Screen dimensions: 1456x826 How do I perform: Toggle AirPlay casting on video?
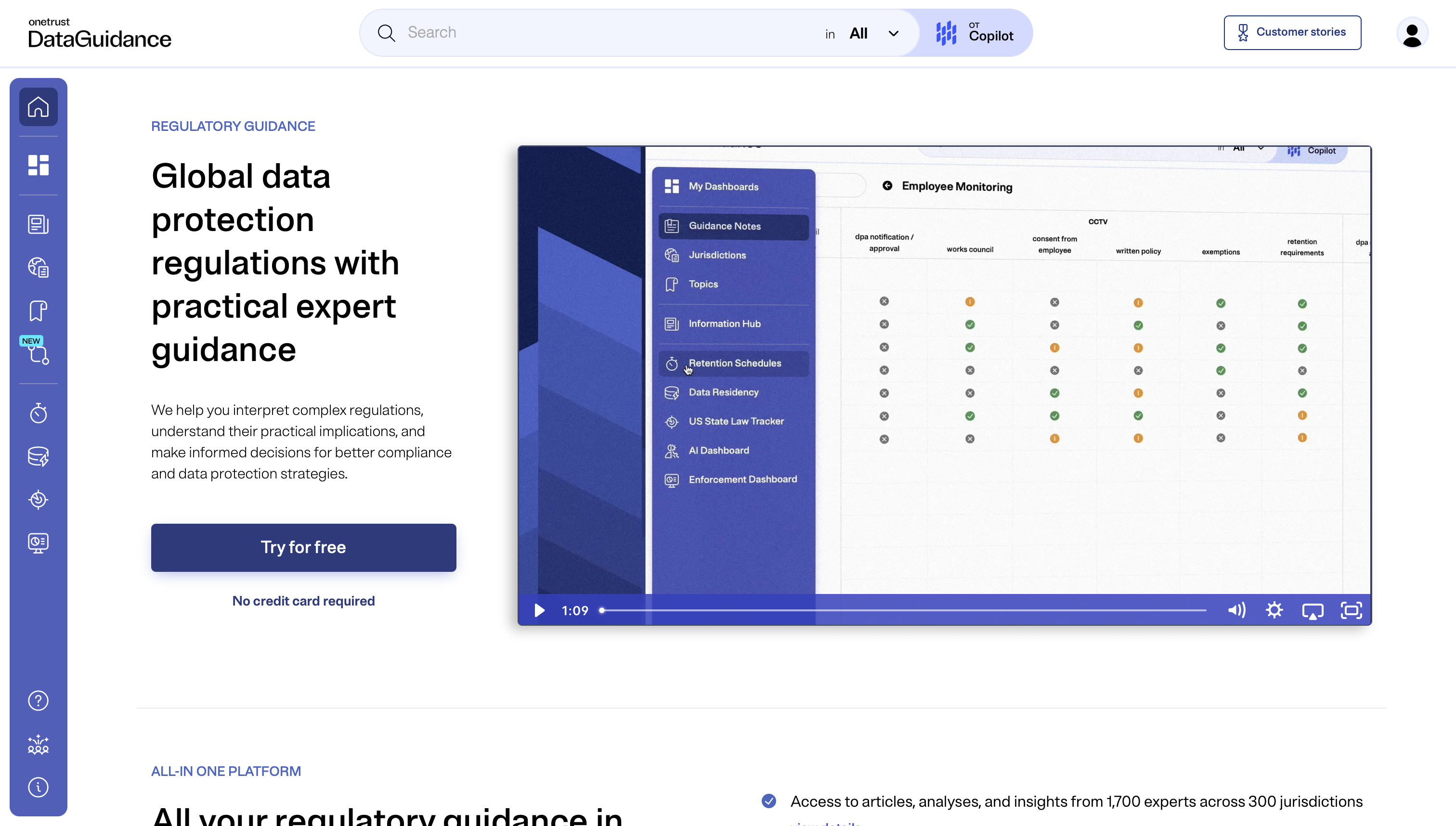tap(1313, 610)
